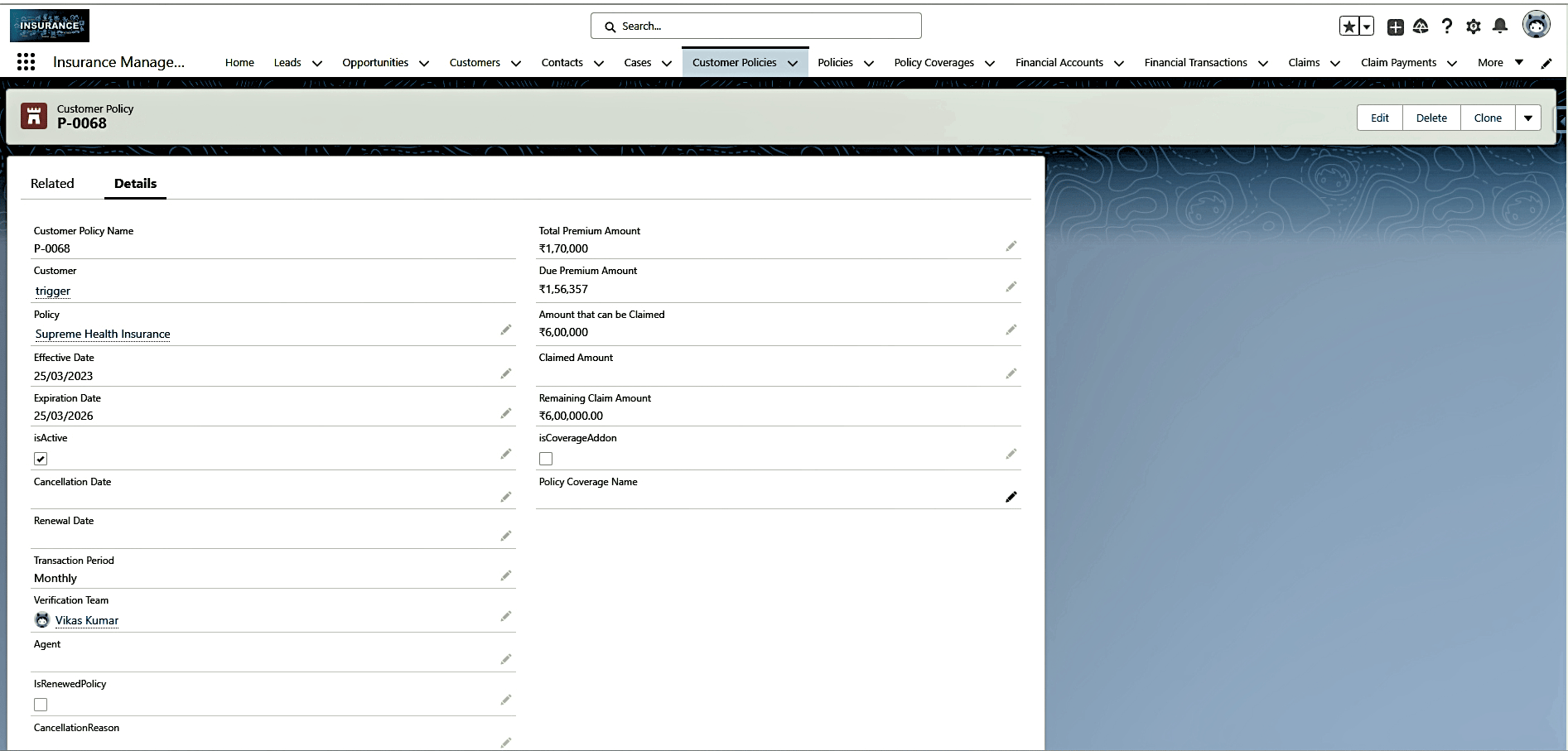
Task: Edit Cancellation Date pencil icon
Action: (506, 497)
